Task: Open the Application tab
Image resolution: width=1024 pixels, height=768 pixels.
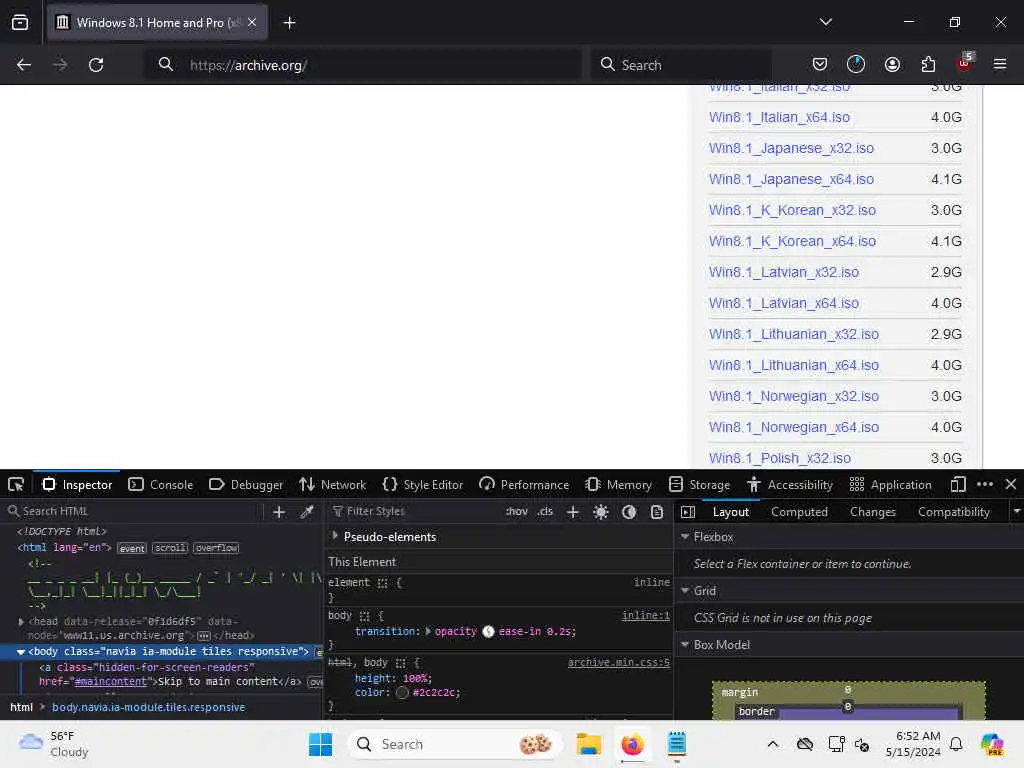Action: 890,485
